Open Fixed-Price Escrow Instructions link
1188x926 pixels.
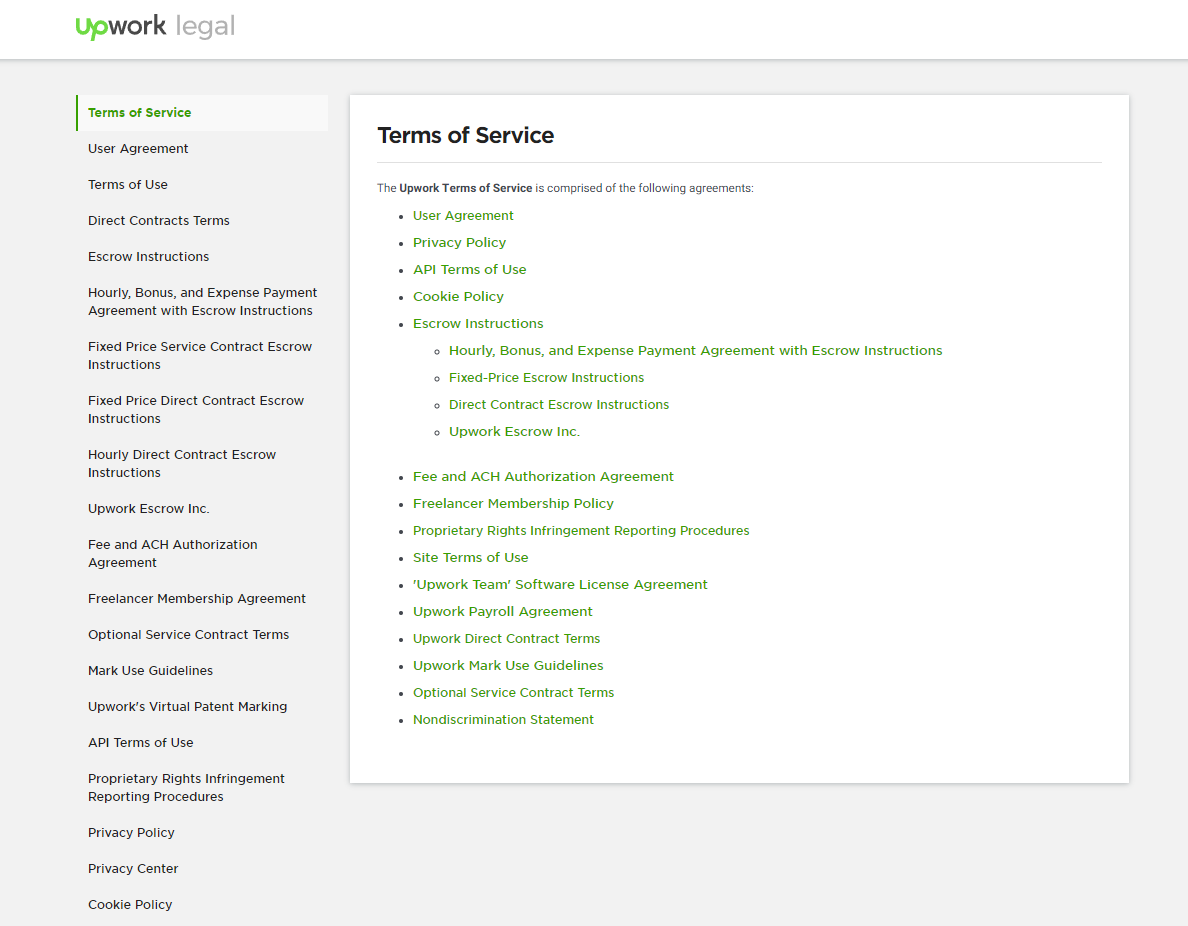point(546,377)
